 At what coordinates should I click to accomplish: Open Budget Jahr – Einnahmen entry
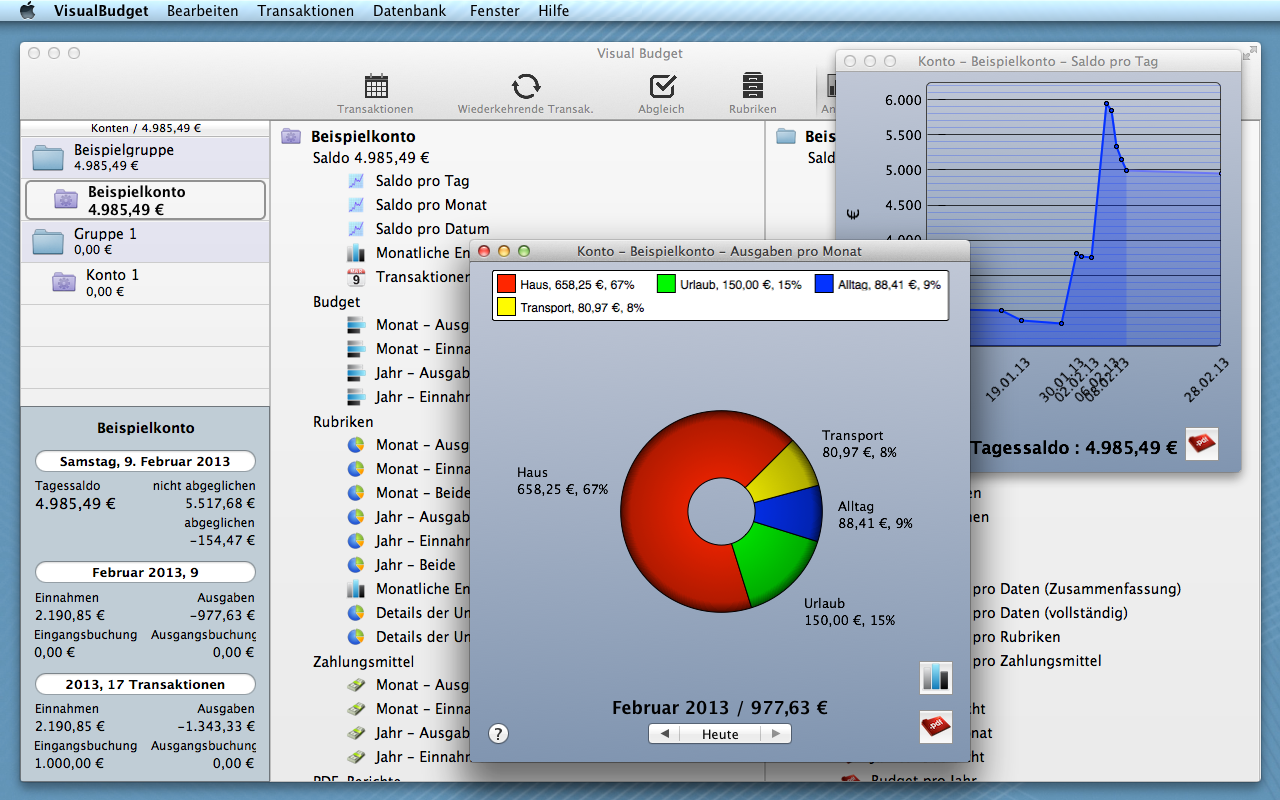(408, 397)
